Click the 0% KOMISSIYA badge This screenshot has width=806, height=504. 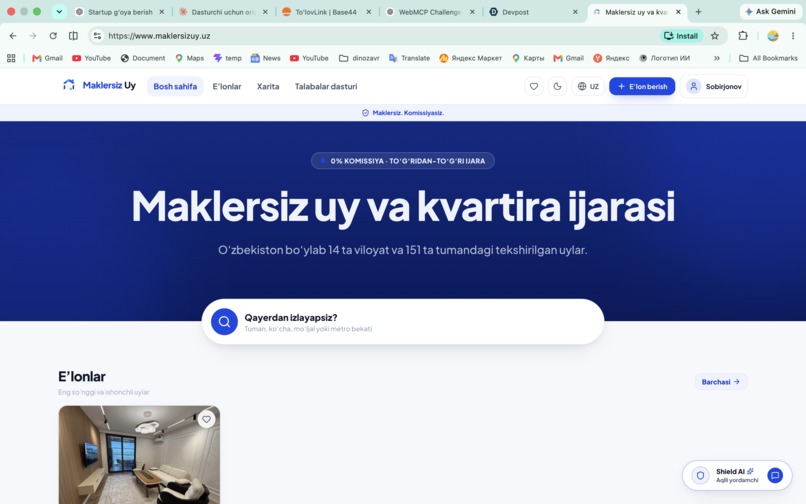[403, 161]
